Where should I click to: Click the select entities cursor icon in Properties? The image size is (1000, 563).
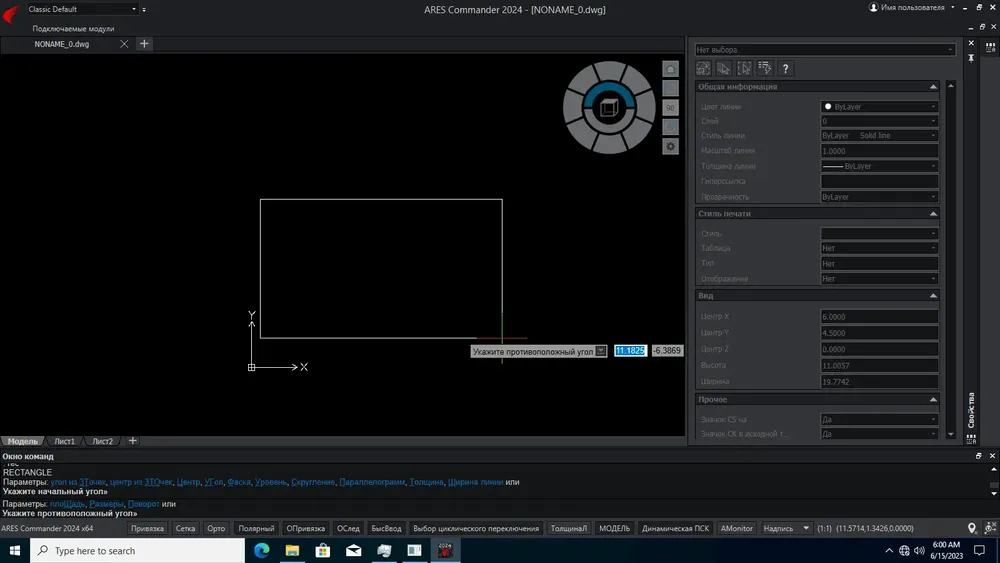[x=724, y=68]
